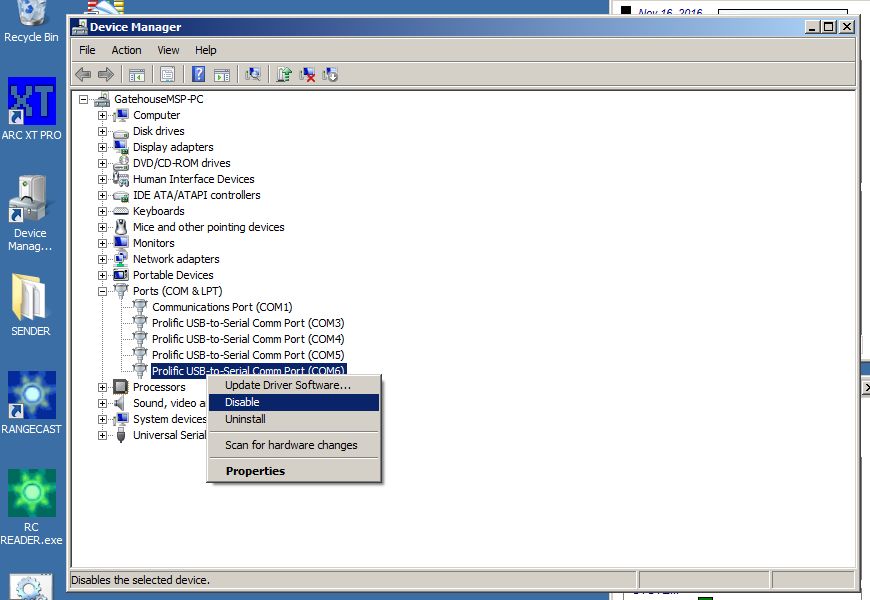Click the mouse icon beside Mice and other pointing devices

[x=120, y=227]
